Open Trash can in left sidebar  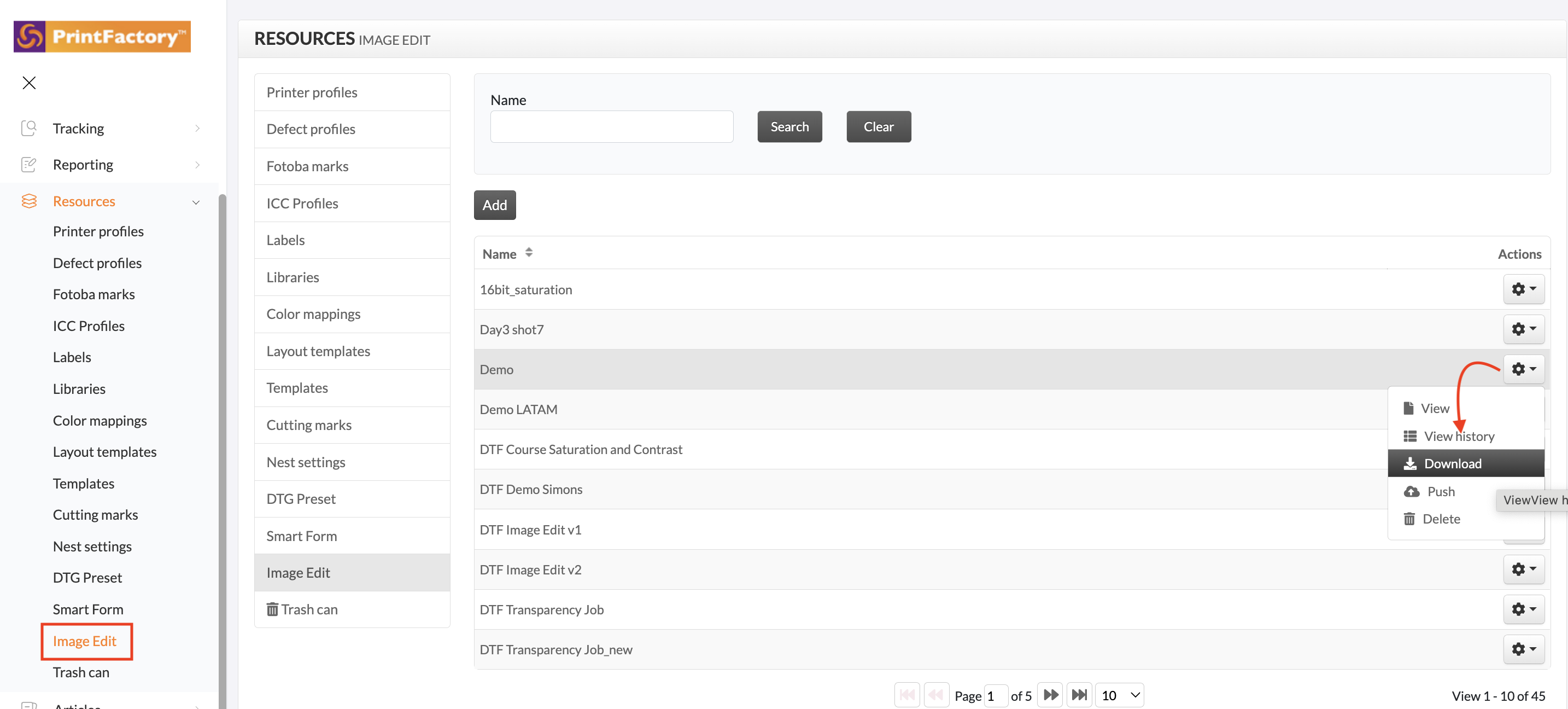(x=81, y=672)
